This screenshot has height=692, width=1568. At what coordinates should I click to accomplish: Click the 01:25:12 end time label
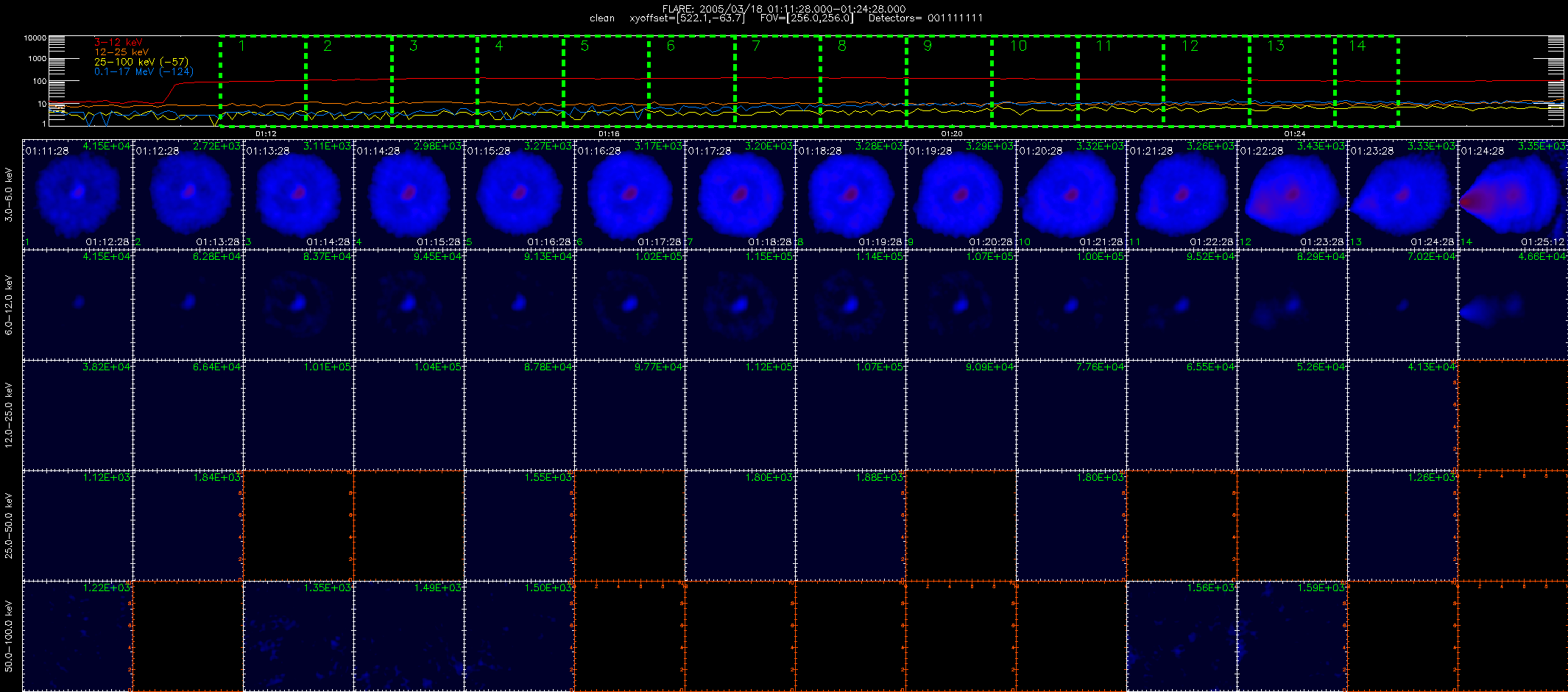point(1544,242)
